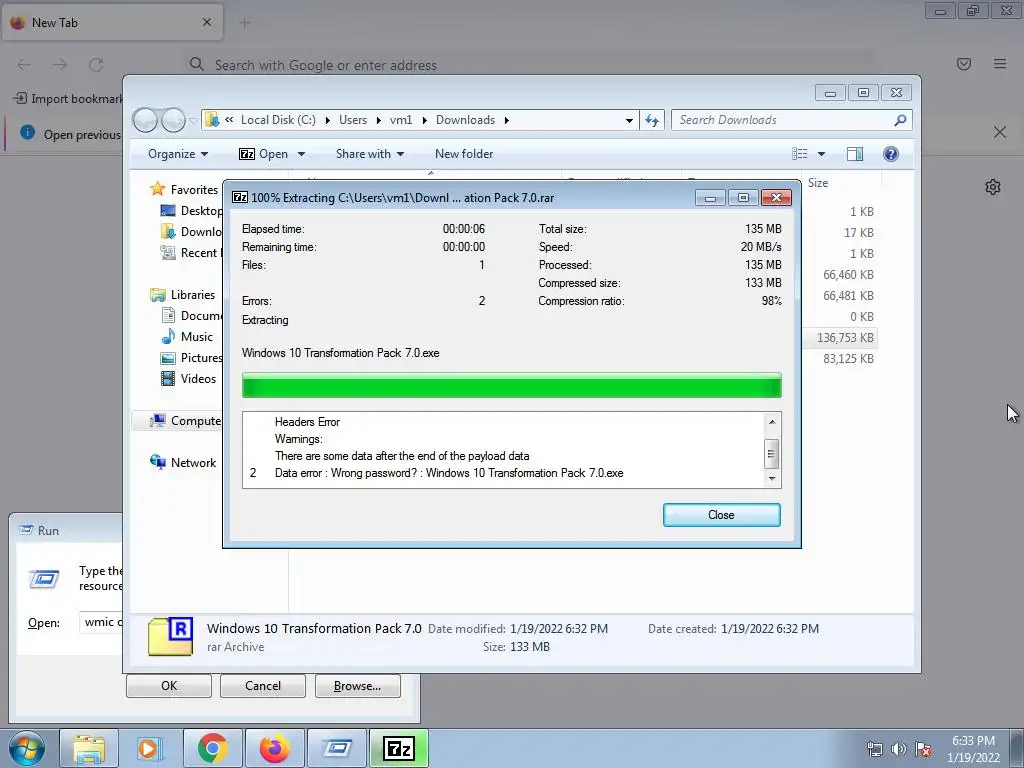Switch to the Run dialog taskbar icon
The width and height of the screenshot is (1024, 768).
[x=337, y=748]
